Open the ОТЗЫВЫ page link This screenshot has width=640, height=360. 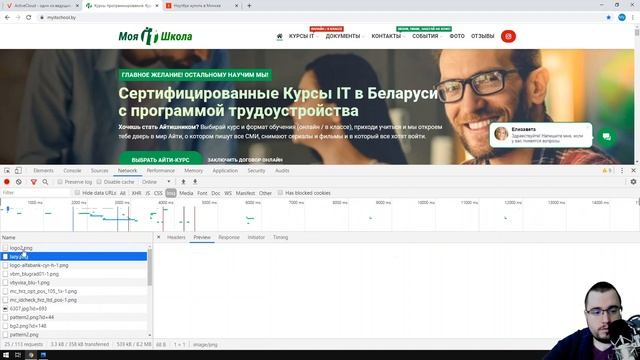482,36
